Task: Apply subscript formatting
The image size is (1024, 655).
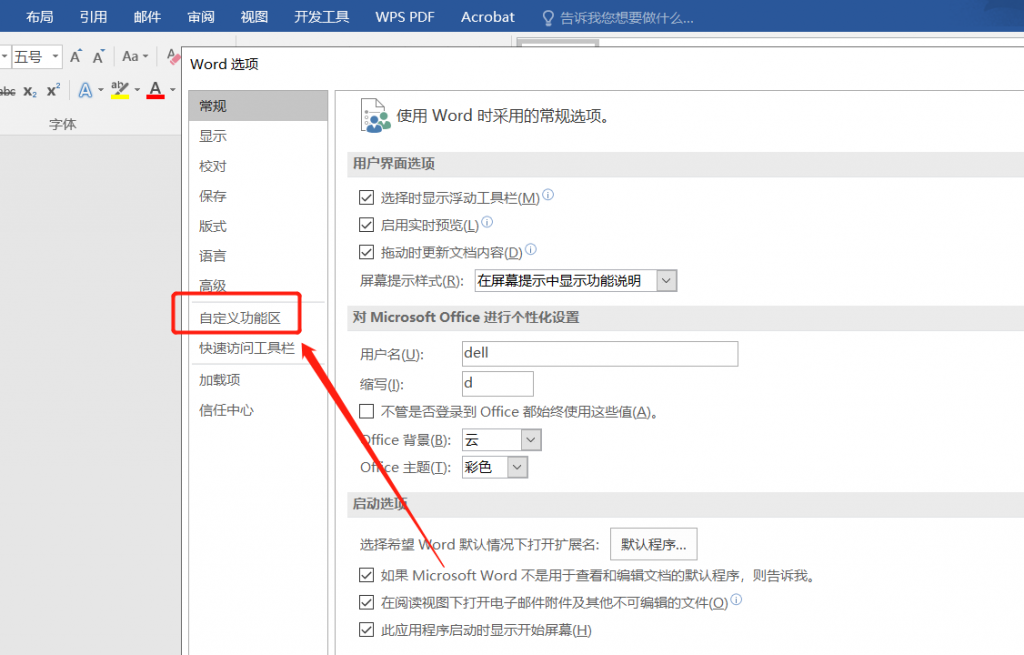Action: pos(30,91)
